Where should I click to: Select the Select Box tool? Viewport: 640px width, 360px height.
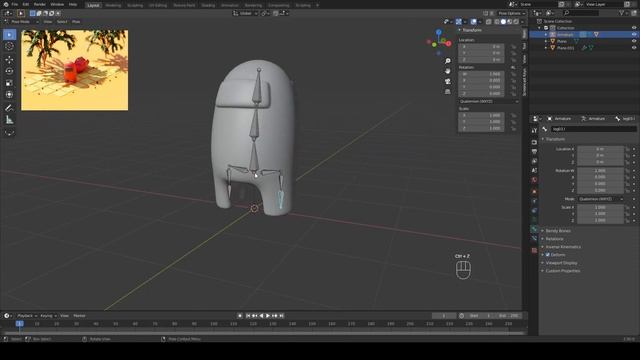[9, 35]
